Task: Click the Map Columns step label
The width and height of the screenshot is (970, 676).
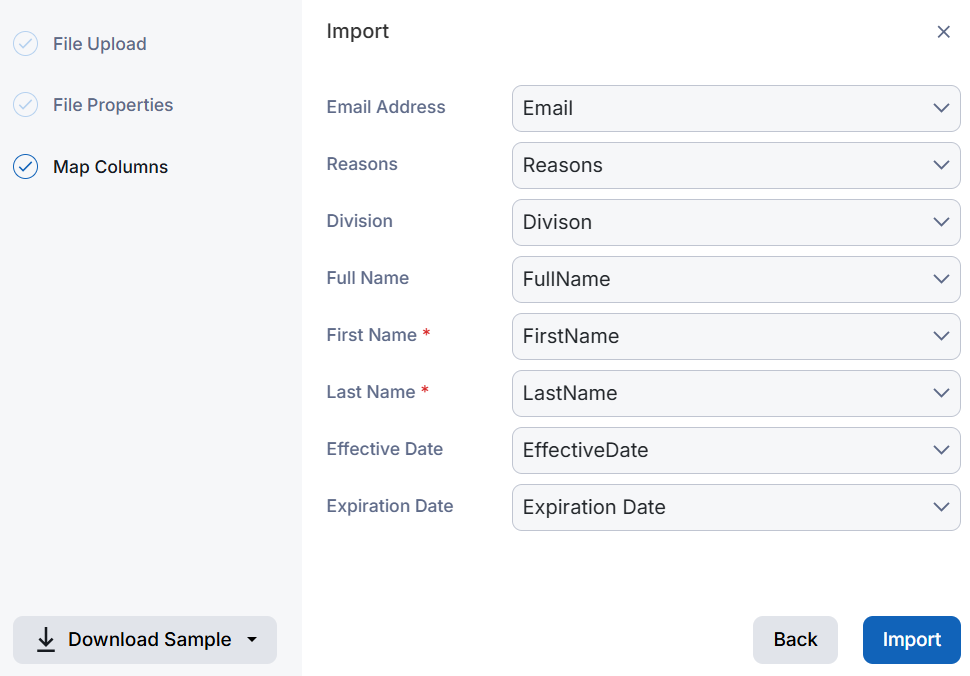Action: point(110,166)
